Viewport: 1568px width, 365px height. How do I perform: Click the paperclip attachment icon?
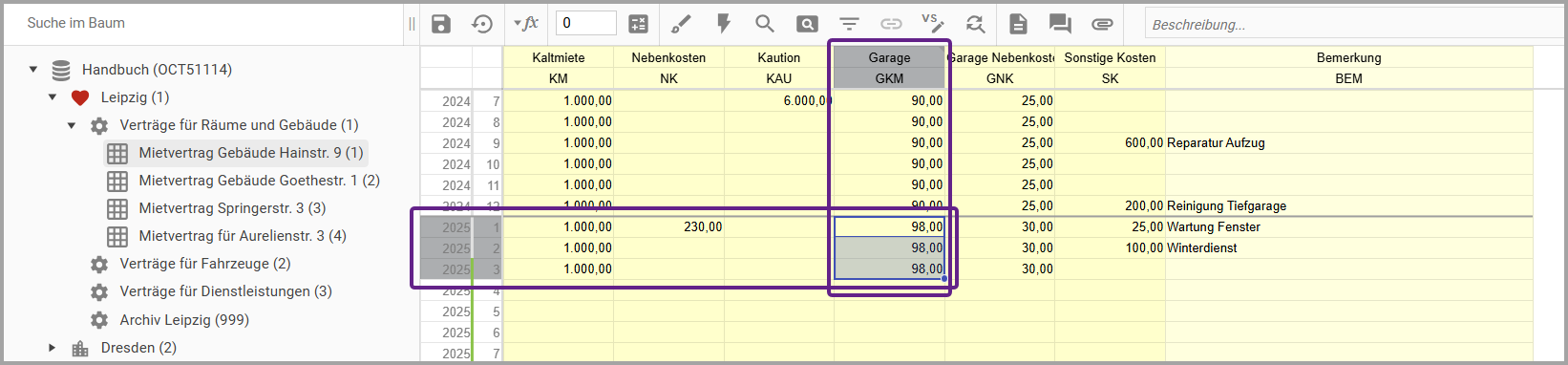click(x=1102, y=24)
